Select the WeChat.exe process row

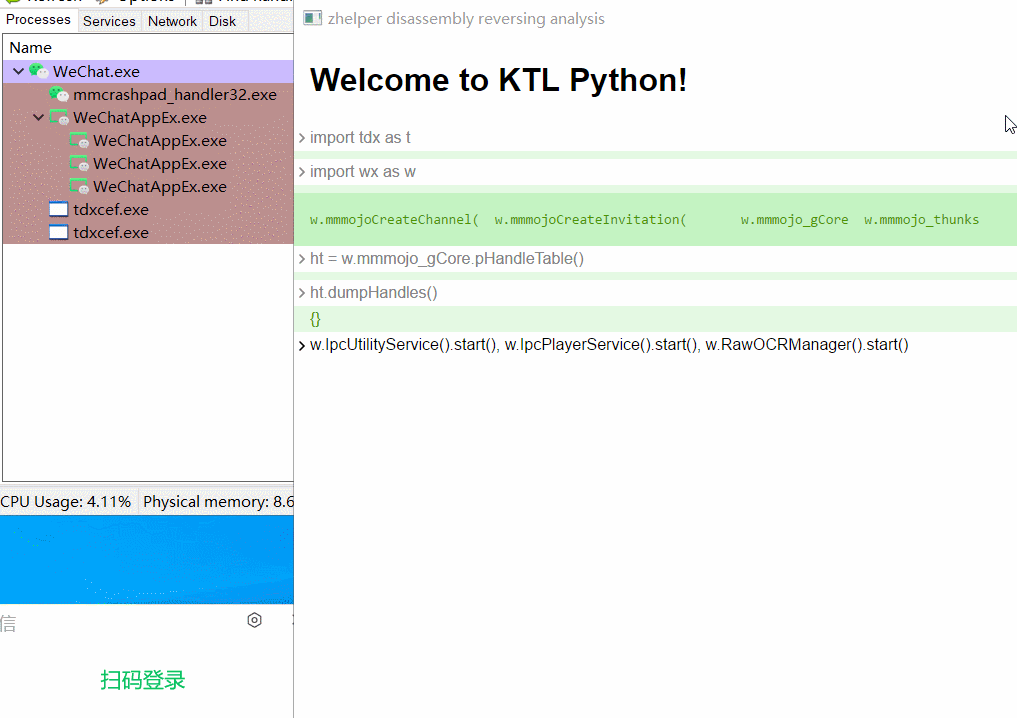click(149, 71)
